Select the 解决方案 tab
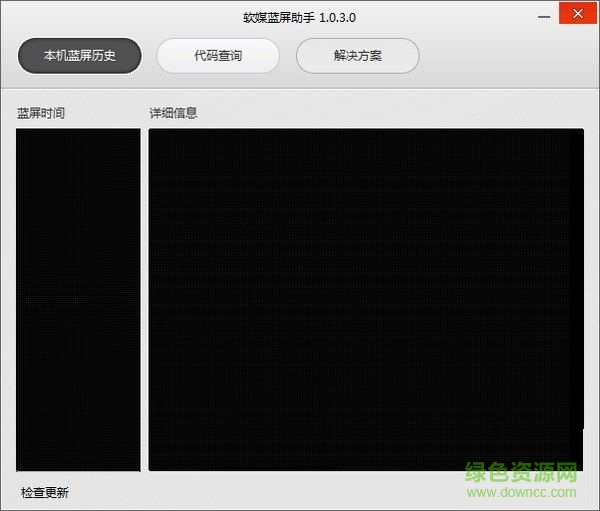The width and height of the screenshot is (600, 511). (357, 55)
